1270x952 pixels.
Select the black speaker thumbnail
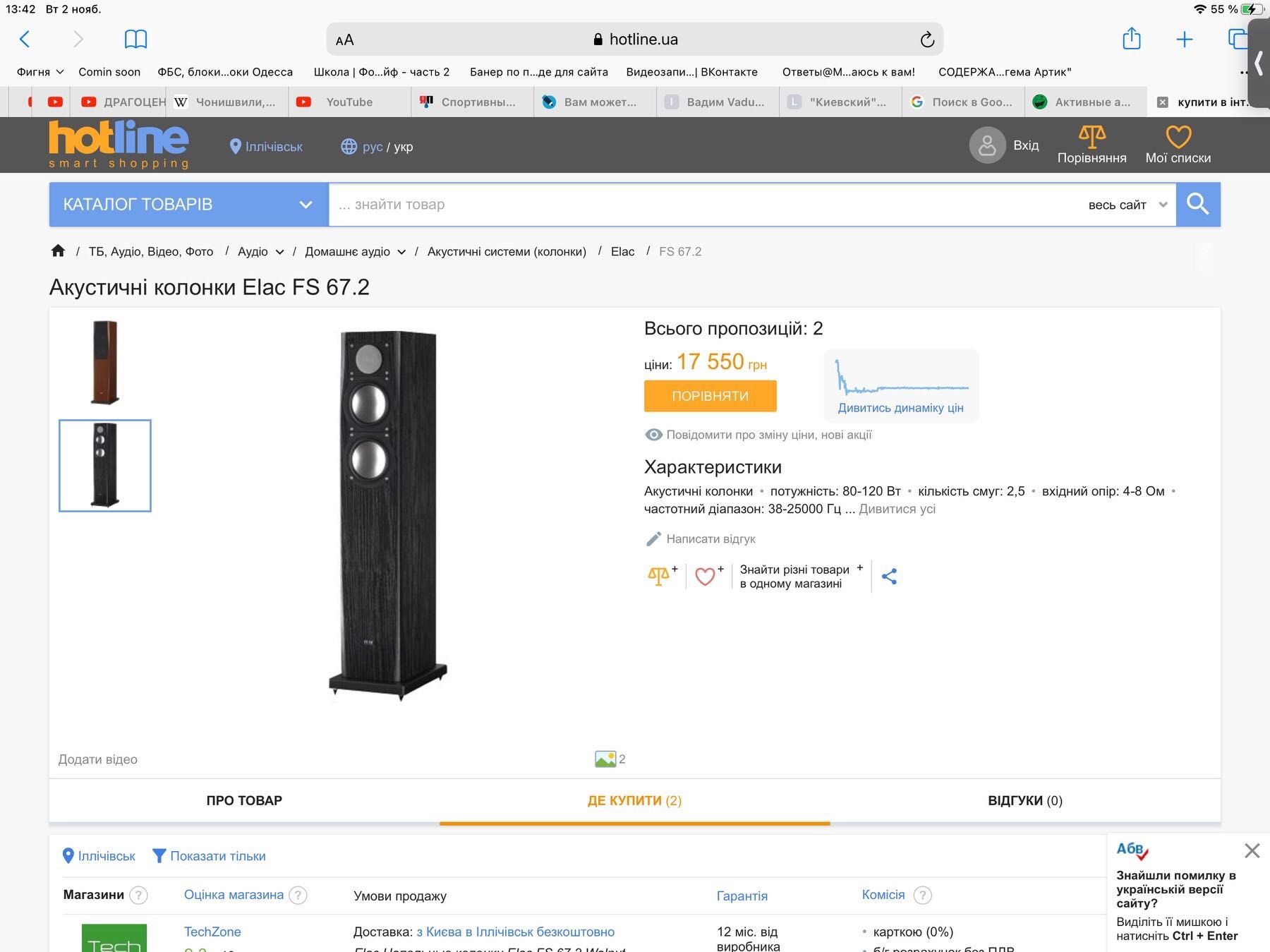(104, 466)
